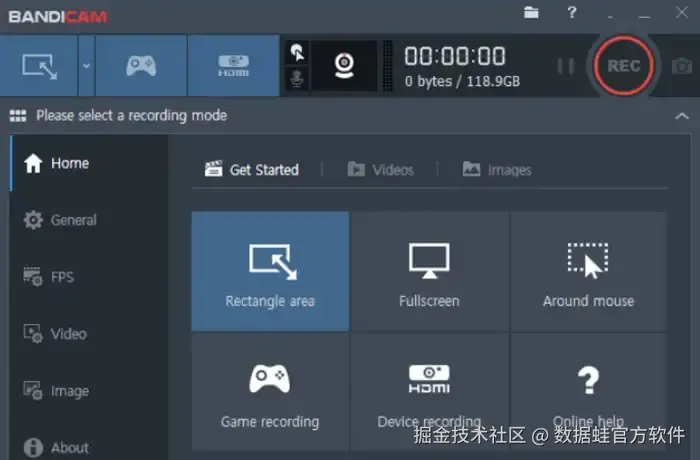The image size is (700, 460).
Task: Choose the Fullscreen recording tile
Action: (x=429, y=272)
